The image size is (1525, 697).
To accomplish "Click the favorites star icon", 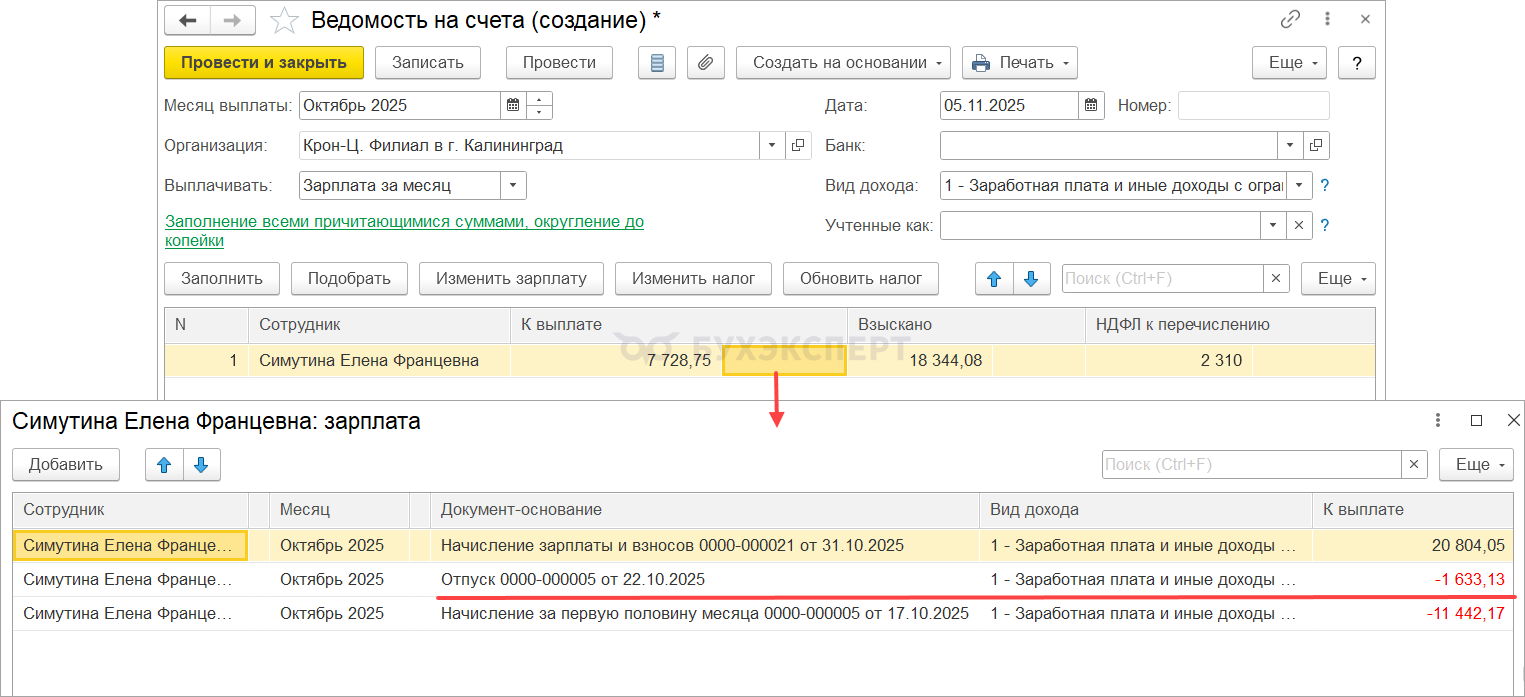I will [x=285, y=20].
